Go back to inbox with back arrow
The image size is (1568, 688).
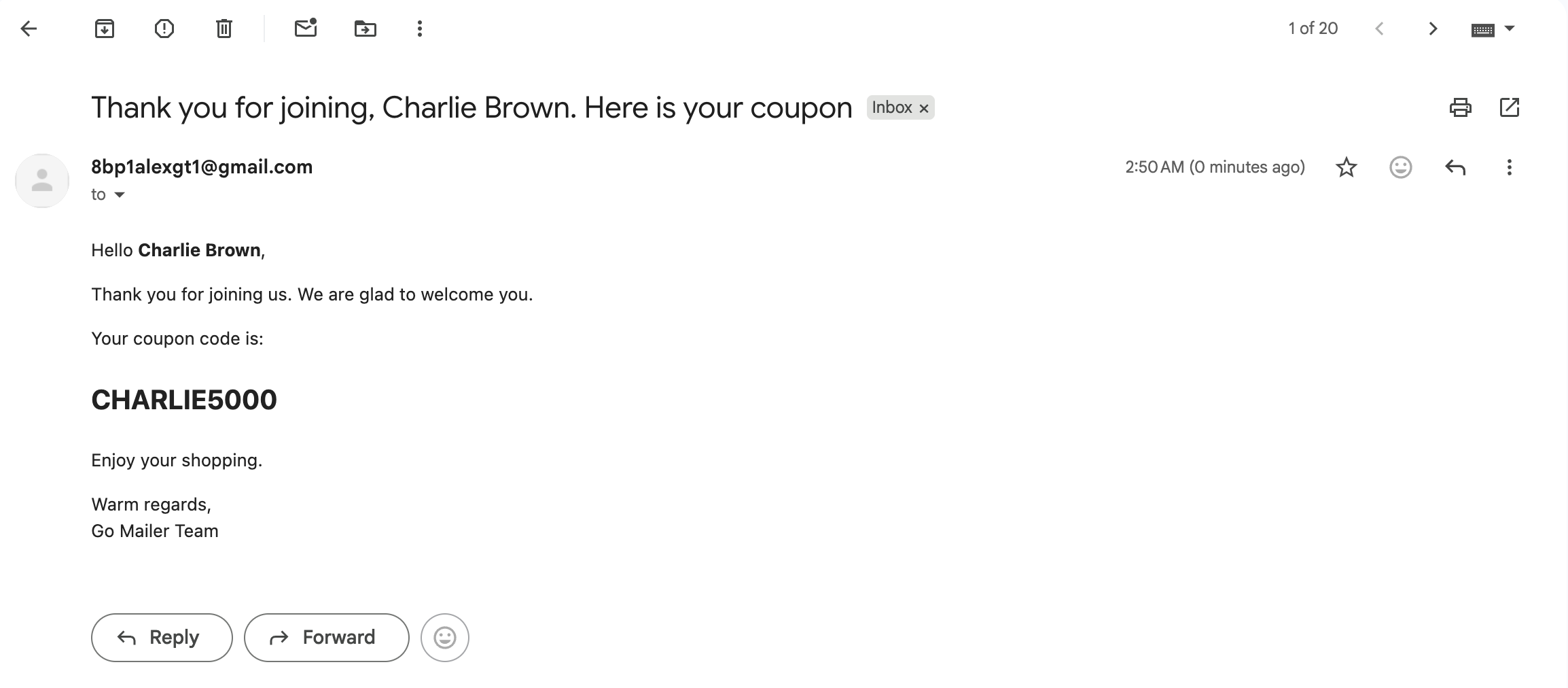[29, 29]
